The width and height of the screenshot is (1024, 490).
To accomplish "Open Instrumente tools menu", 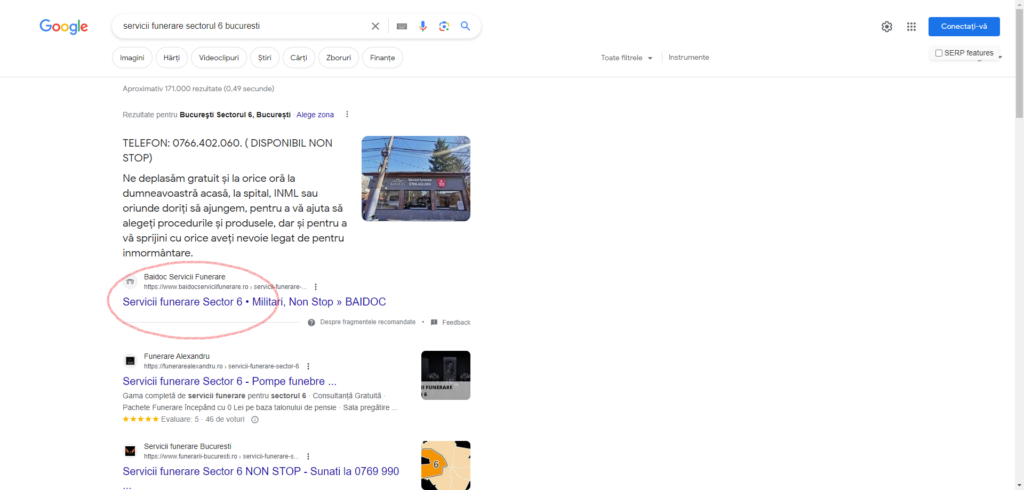I will point(689,57).
